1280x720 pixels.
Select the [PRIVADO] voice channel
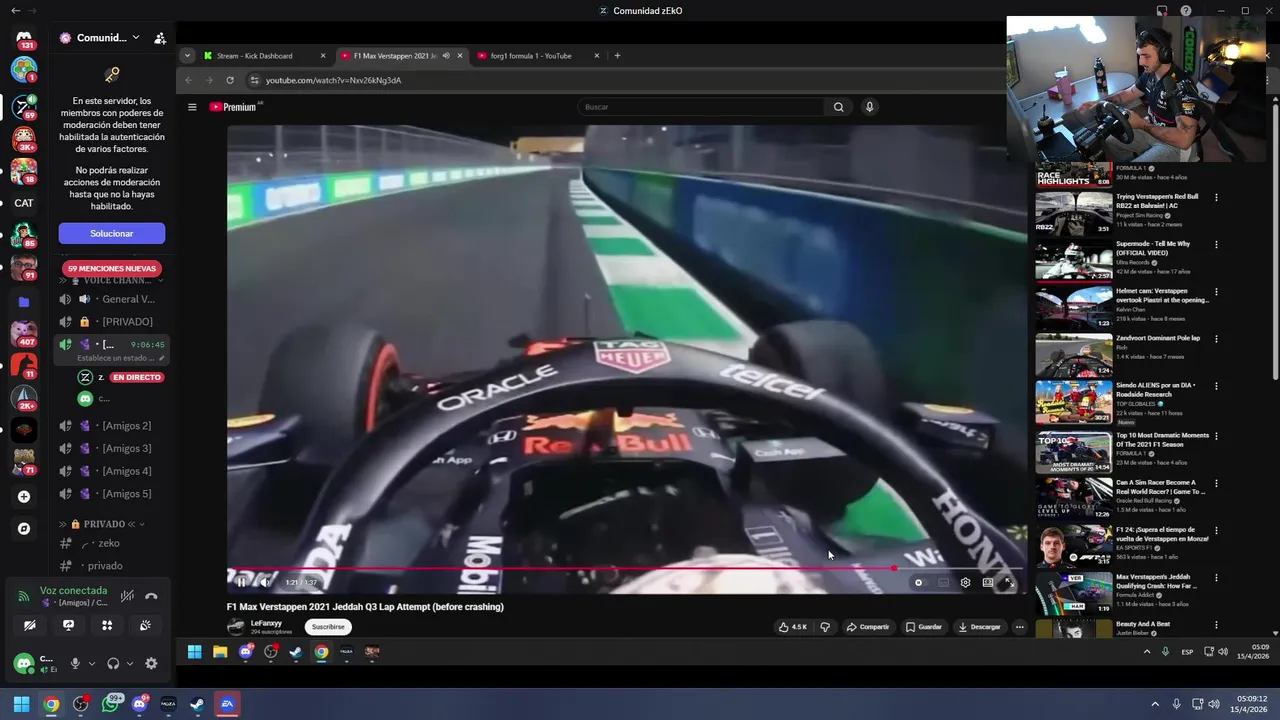pyautogui.click(x=112, y=321)
